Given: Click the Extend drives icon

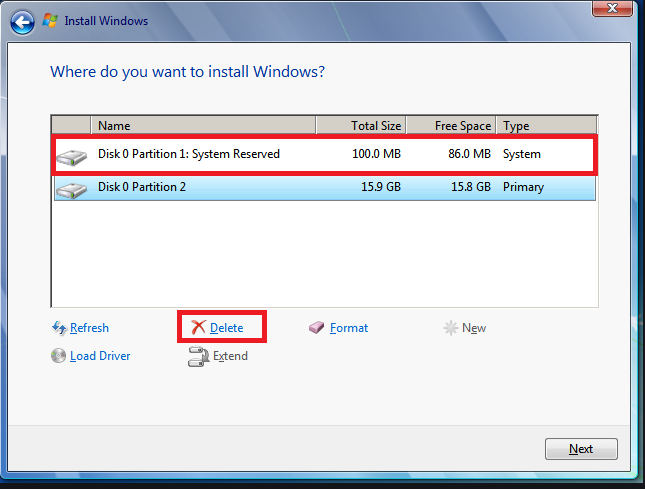Looking at the screenshot, I should coord(199,356).
